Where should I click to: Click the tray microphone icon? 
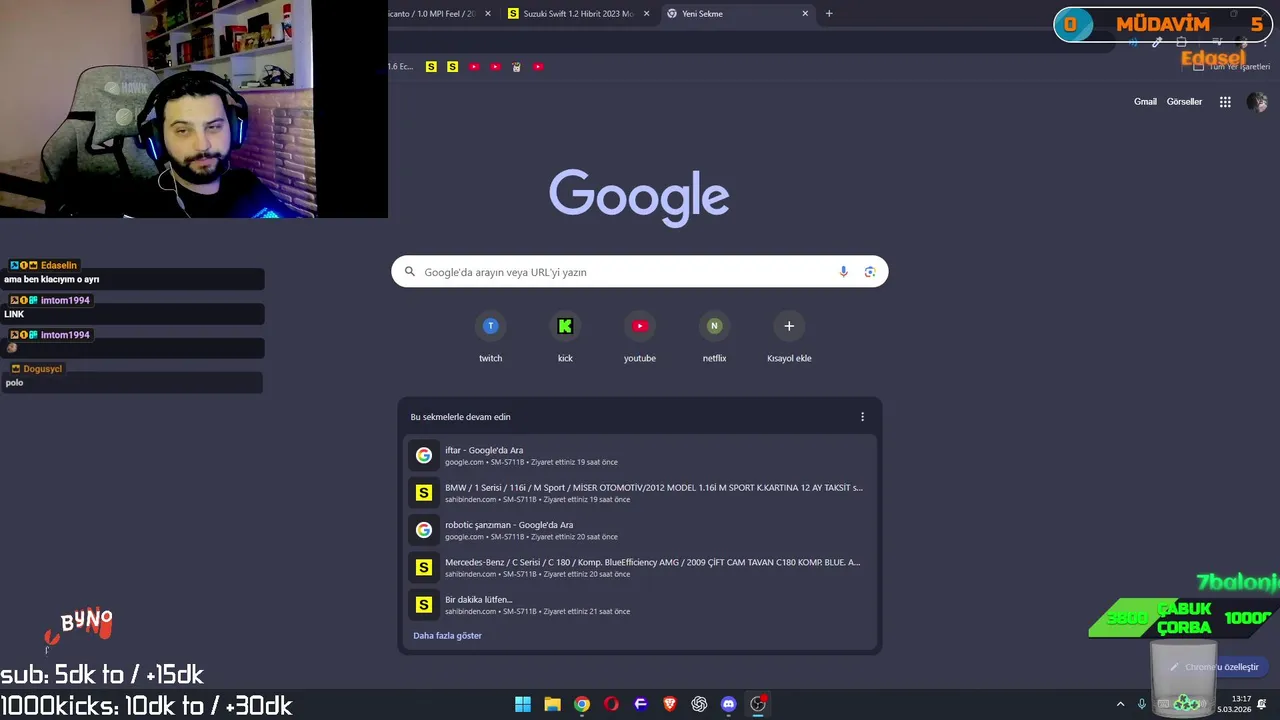(x=1142, y=704)
